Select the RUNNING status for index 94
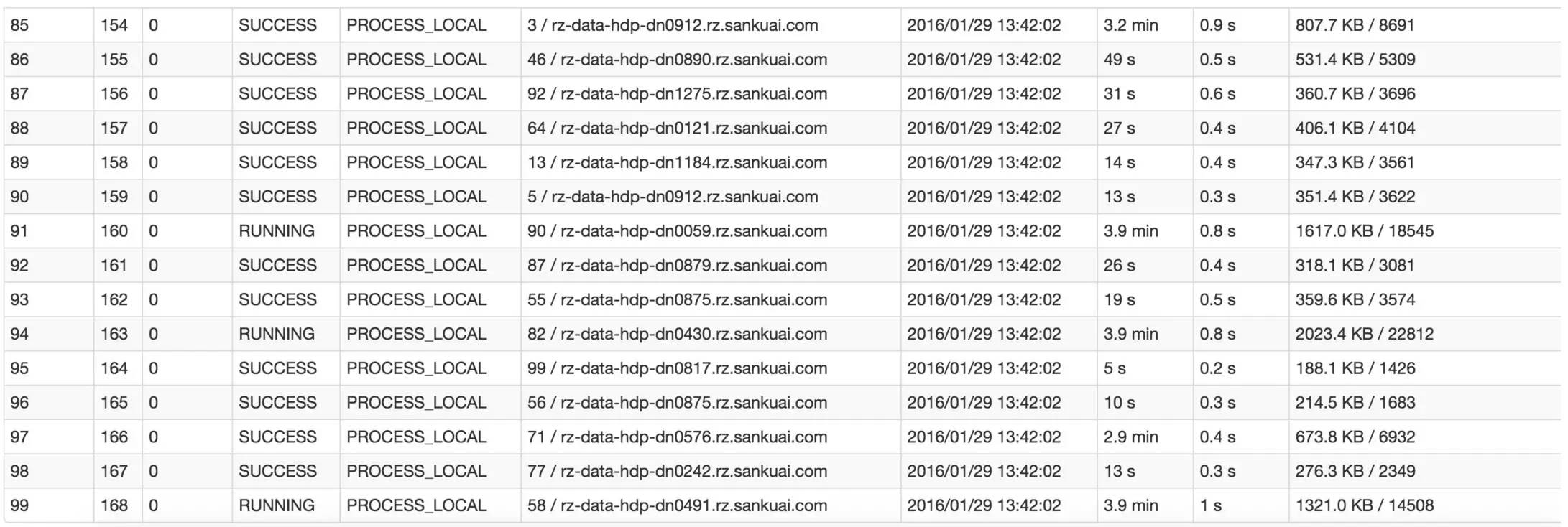This screenshot has width=1568, height=527. tap(285, 334)
